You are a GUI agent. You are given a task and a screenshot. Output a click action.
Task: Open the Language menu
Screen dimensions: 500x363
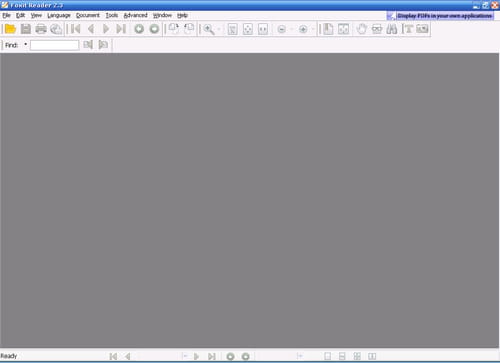click(x=59, y=15)
